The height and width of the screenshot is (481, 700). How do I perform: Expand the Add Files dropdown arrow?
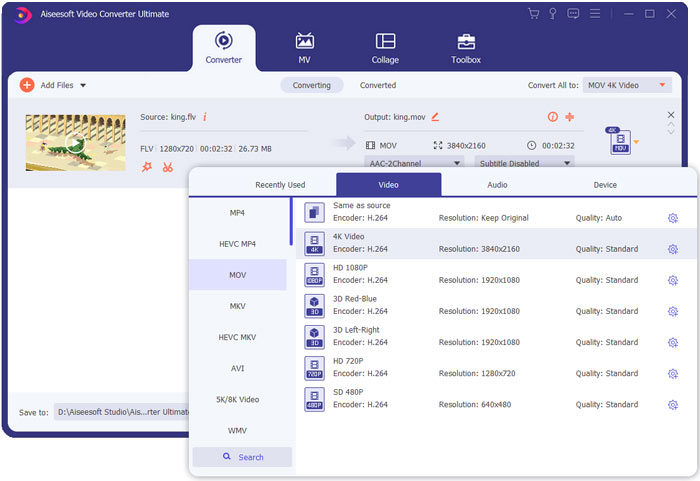click(83, 85)
